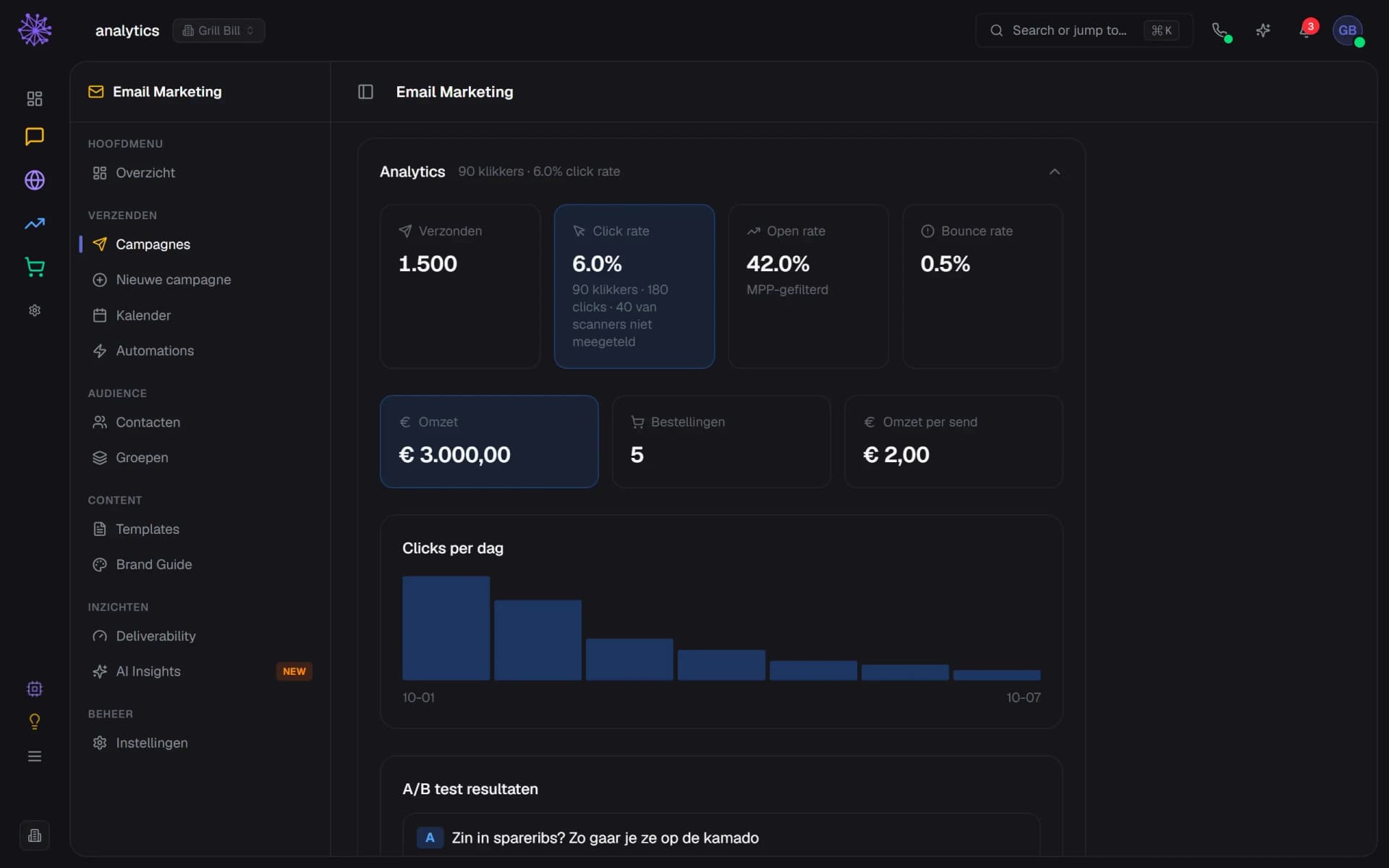Image resolution: width=1389 pixels, height=868 pixels.
Task: Click the 'MPP-gefilterd' note on Open rate
Action: (787, 289)
